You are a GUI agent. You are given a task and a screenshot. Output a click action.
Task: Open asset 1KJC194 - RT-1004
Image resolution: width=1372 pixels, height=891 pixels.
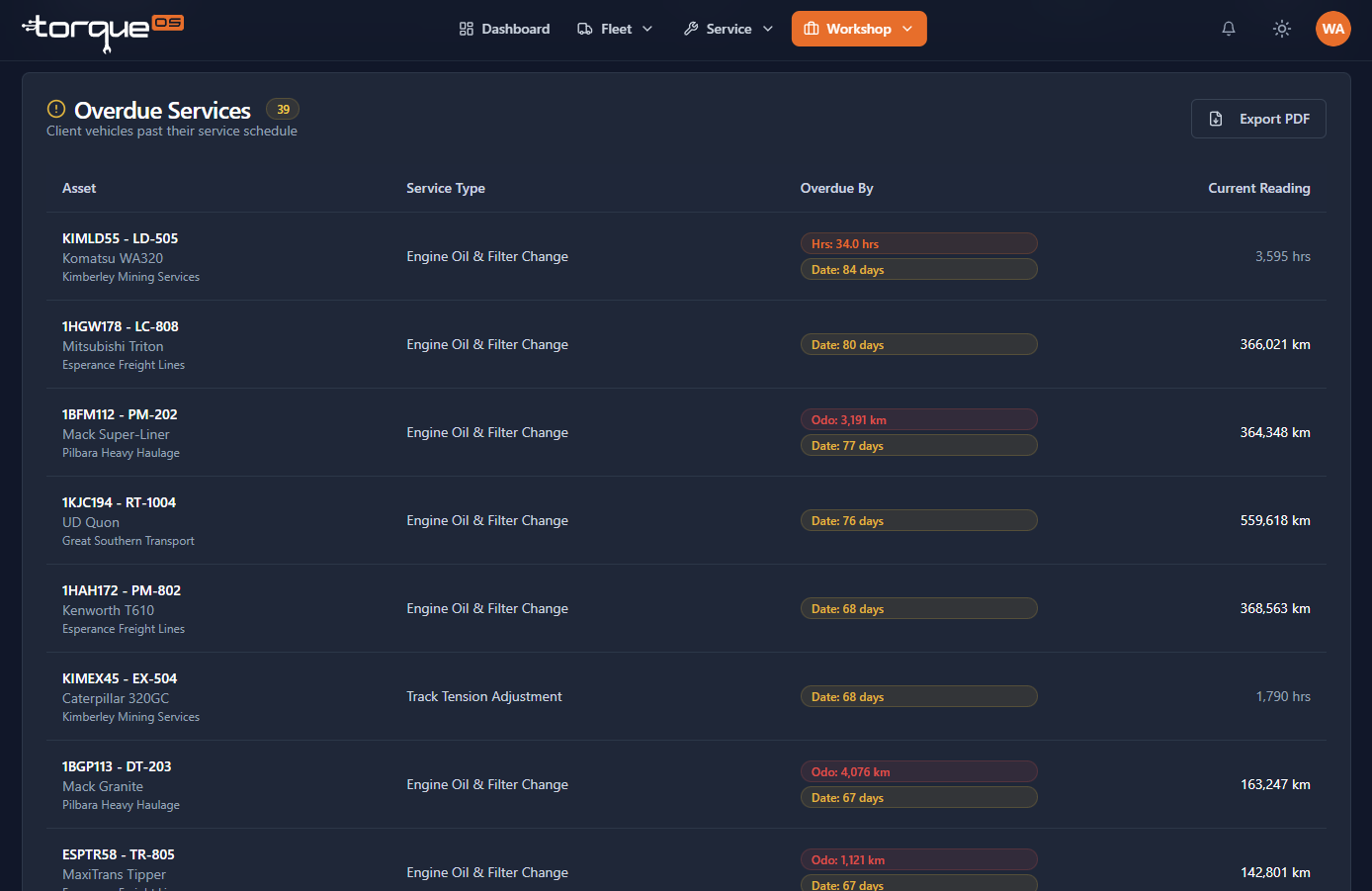coord(119,502)
